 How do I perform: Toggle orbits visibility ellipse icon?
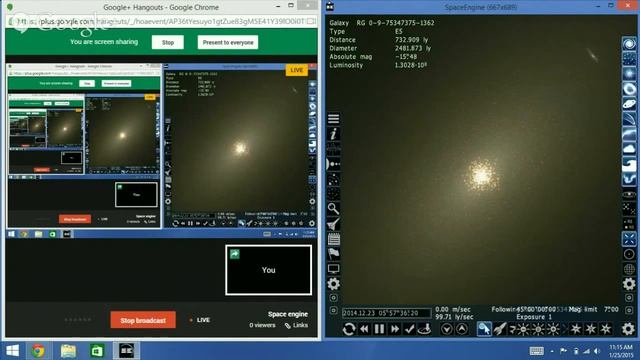pos(629,194)
